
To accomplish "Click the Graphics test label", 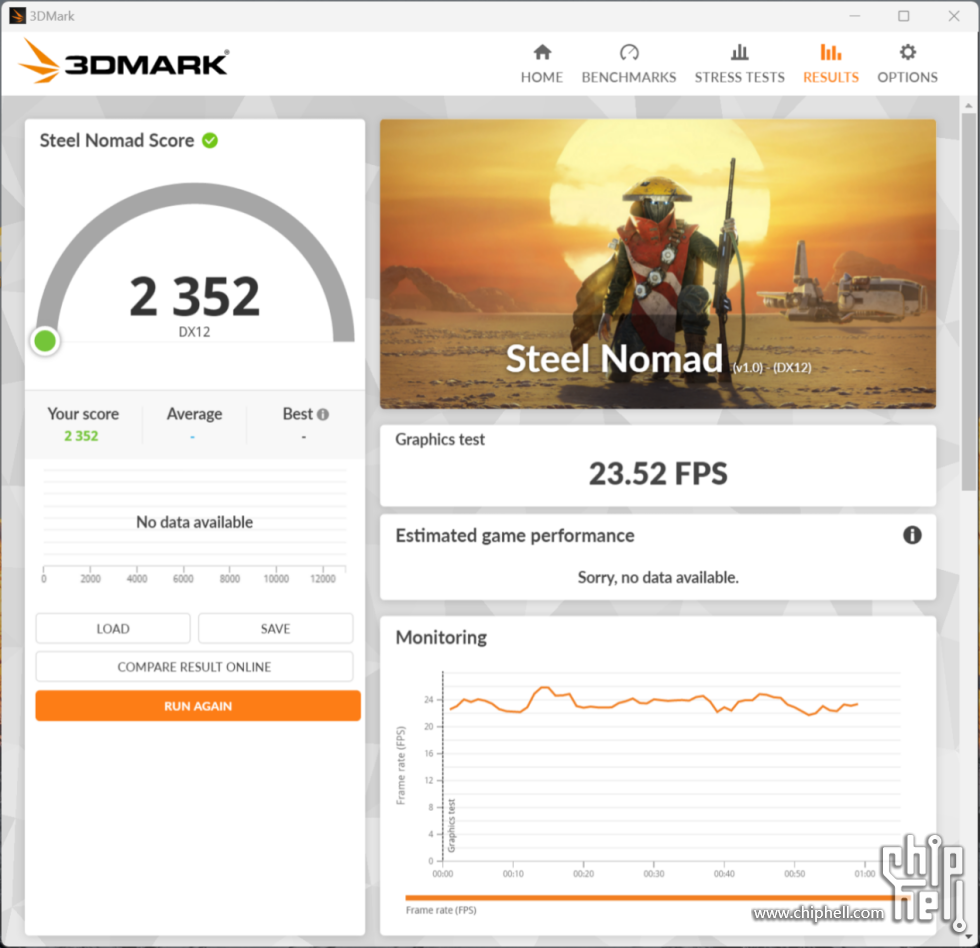I will click(440, 439).
